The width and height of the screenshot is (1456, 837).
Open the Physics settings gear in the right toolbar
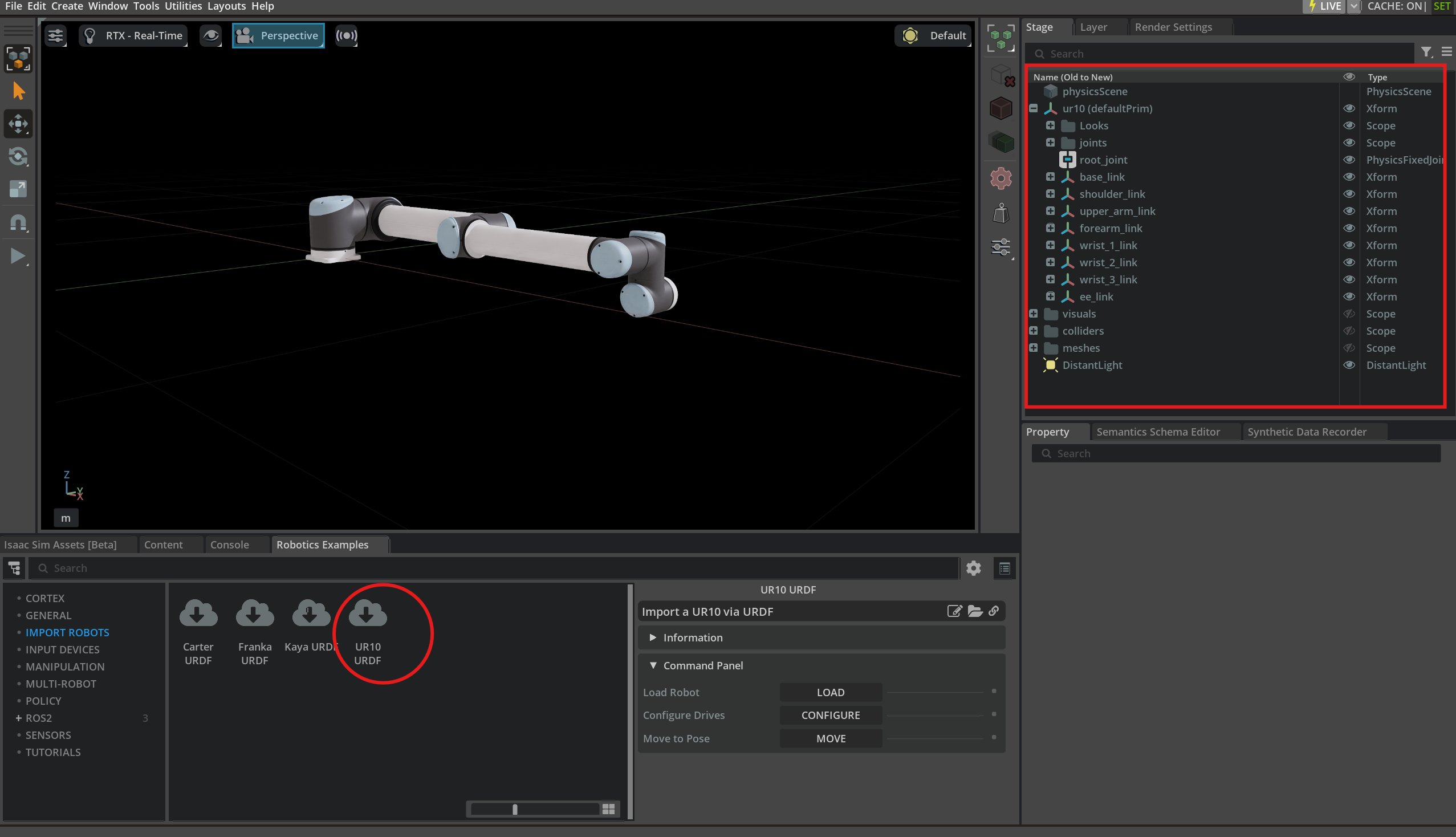point(1000,178)
